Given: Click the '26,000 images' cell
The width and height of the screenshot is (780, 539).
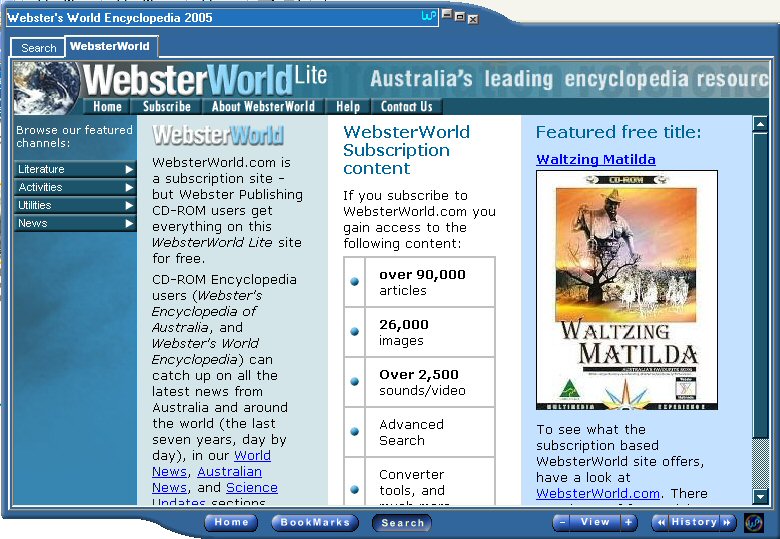Looking at the screenshot, I should (x=430, y=332).
